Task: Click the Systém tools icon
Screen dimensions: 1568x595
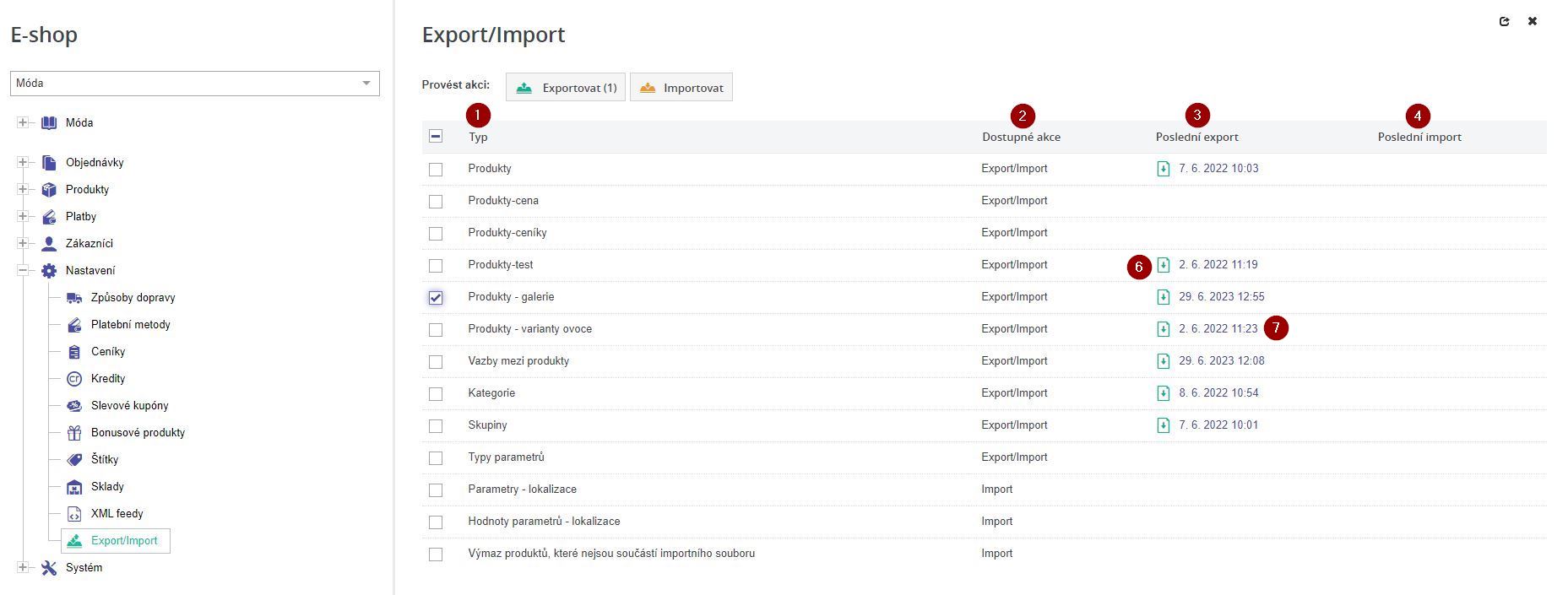Action: coord(49,568)
